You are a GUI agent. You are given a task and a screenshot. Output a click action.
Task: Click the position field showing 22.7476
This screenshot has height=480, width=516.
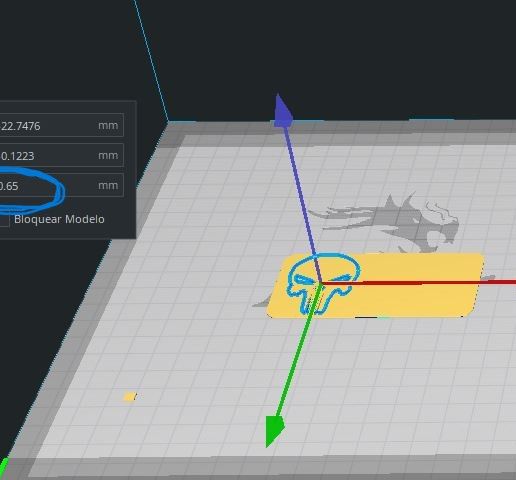(x=62, y=125)
